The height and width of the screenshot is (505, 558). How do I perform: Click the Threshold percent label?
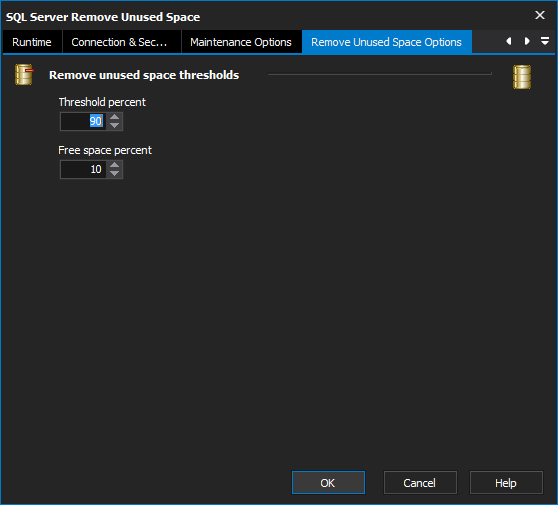tap(102, 102)
